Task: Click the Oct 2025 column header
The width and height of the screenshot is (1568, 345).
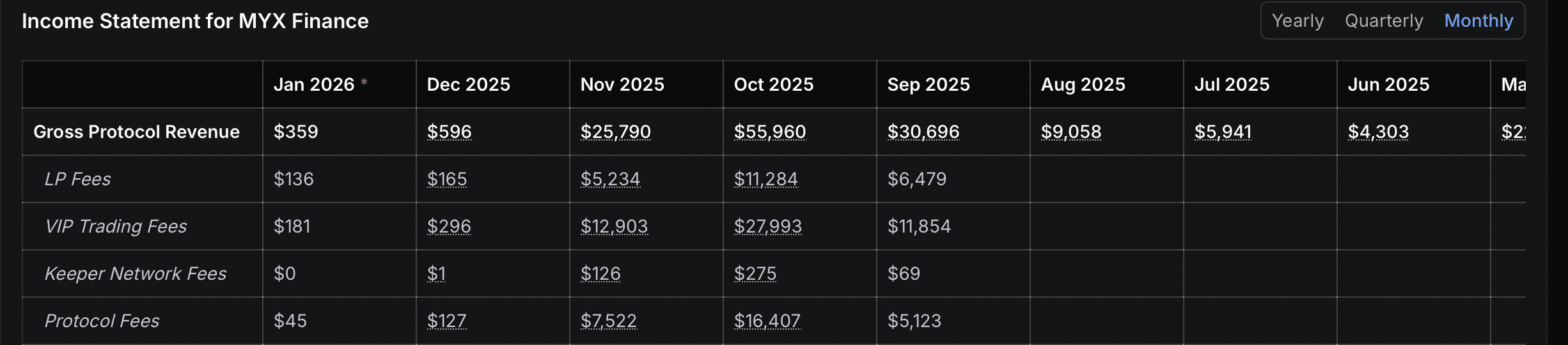Action: coord(773,84)
